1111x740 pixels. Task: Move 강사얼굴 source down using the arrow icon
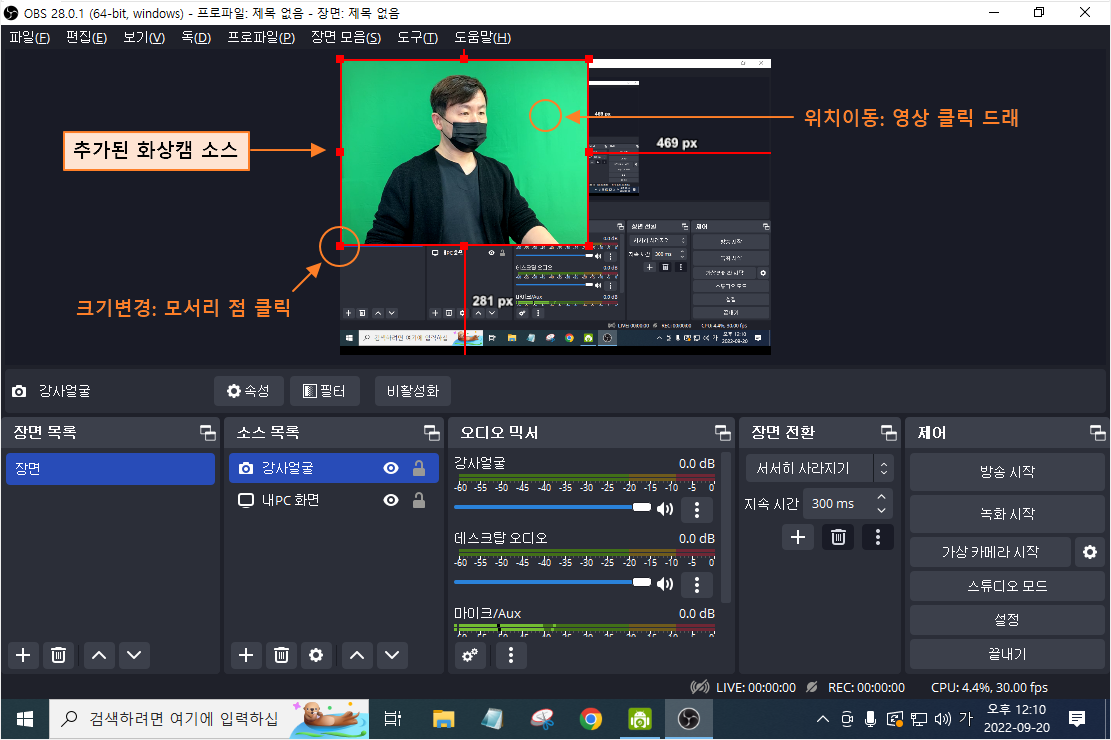pyautogui.click(x=392, y=655)
